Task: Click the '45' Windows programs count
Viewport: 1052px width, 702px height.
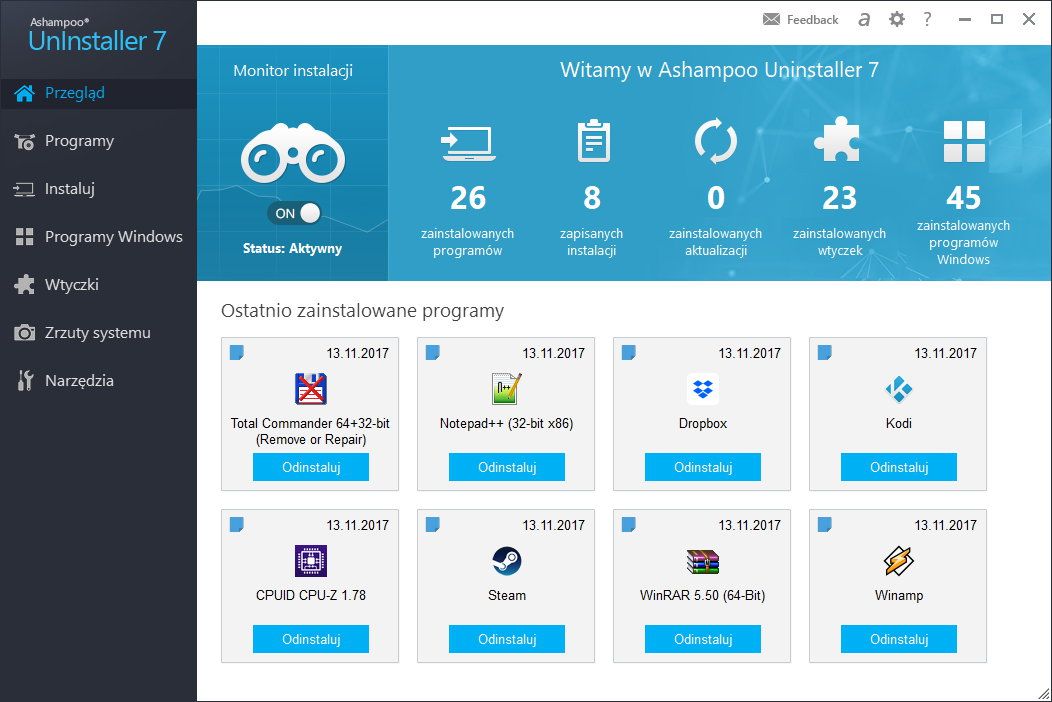Action: pos(963,199)
